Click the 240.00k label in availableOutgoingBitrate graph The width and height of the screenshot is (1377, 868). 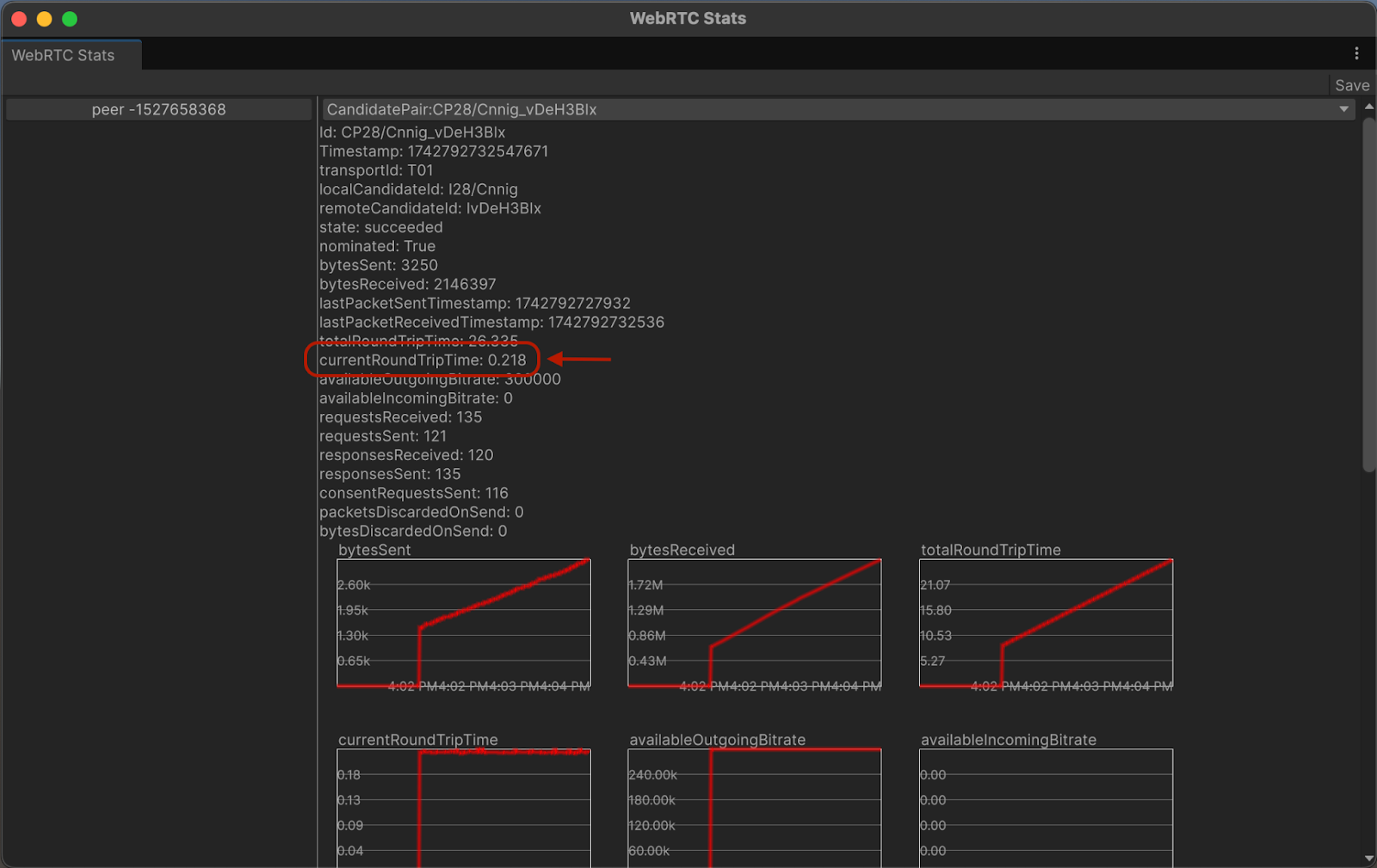[653, 775]
